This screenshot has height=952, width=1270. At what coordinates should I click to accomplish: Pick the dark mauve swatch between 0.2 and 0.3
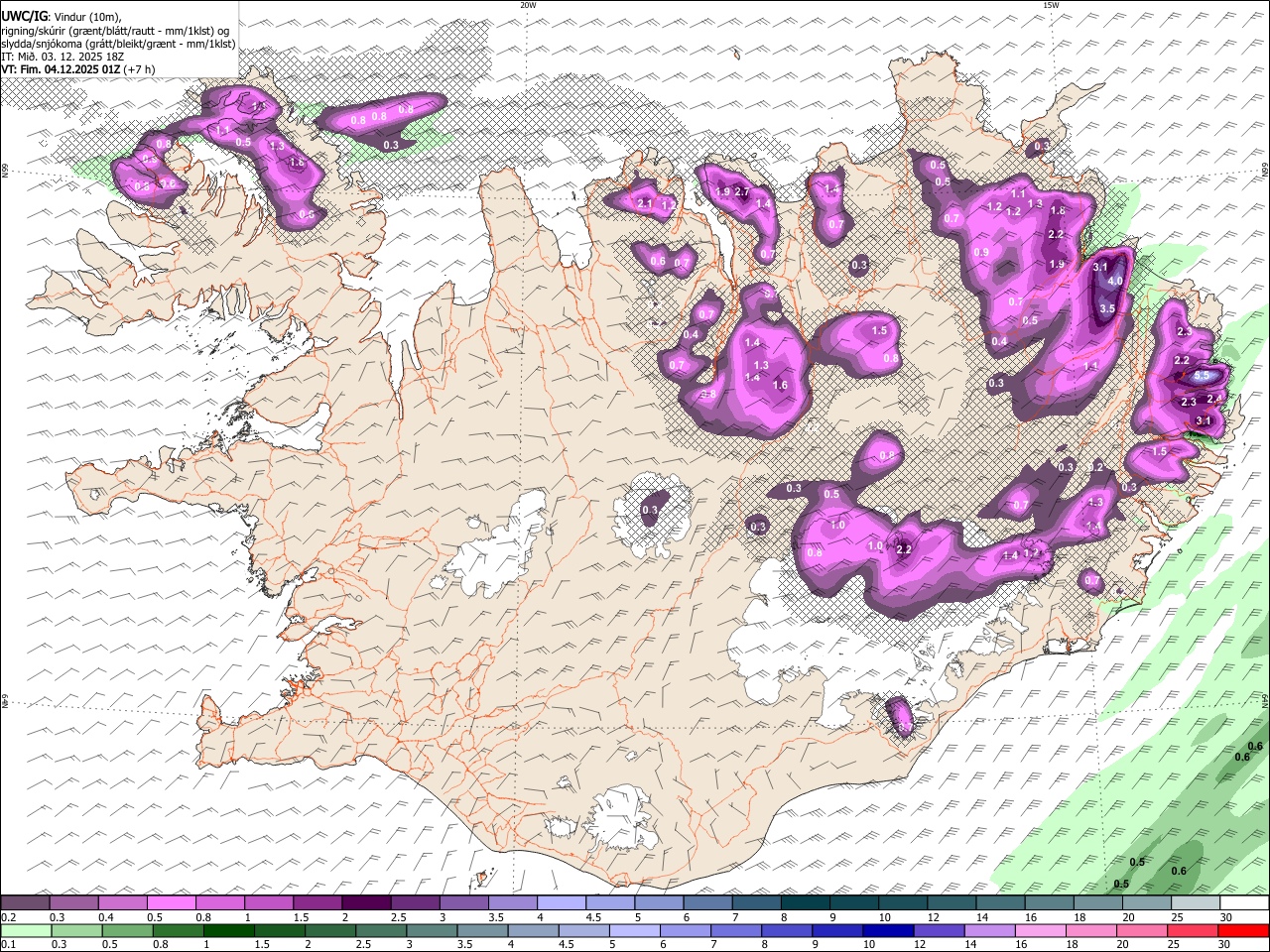click(25, 903)
